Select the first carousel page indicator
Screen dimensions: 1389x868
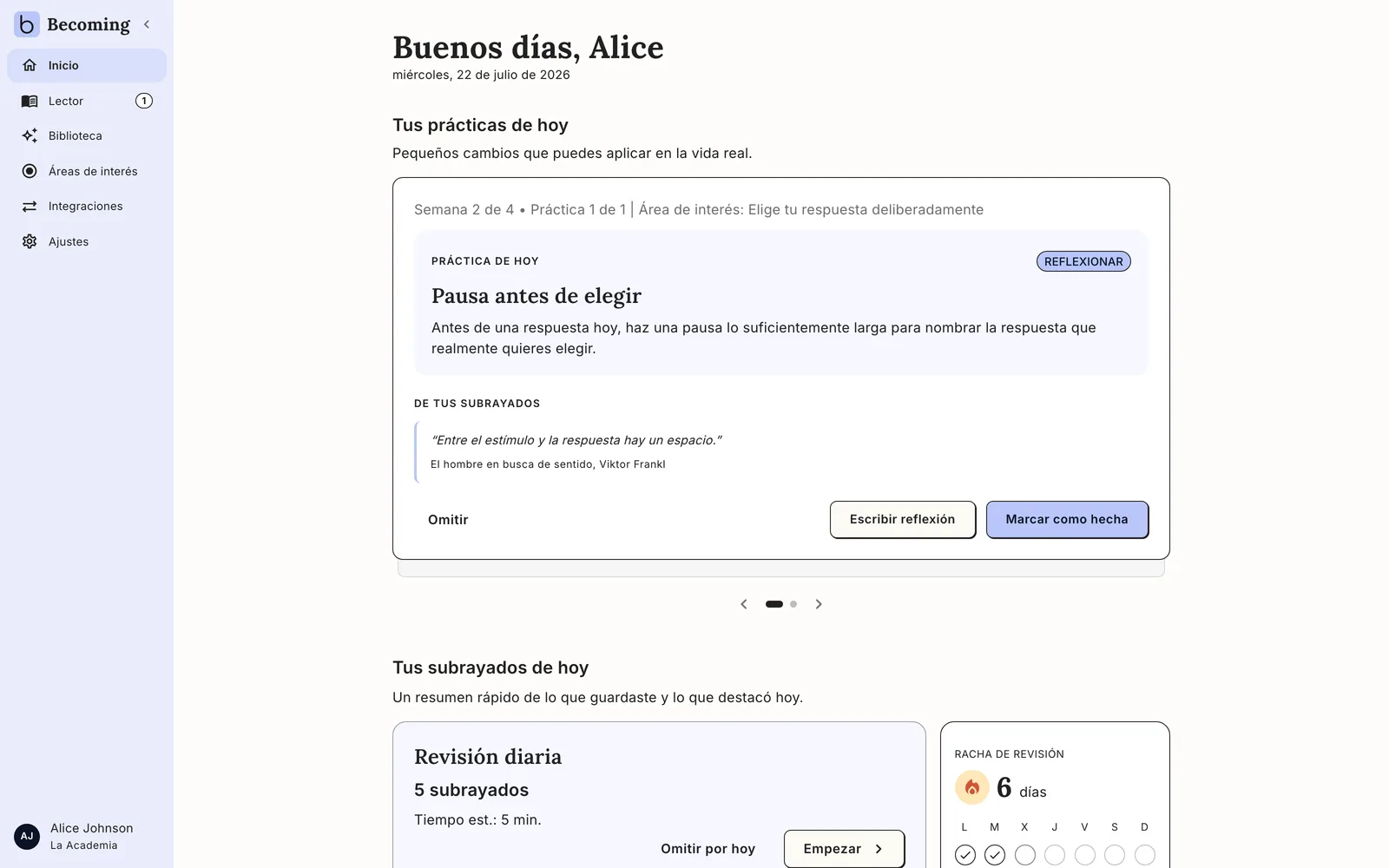pos(774,604)
